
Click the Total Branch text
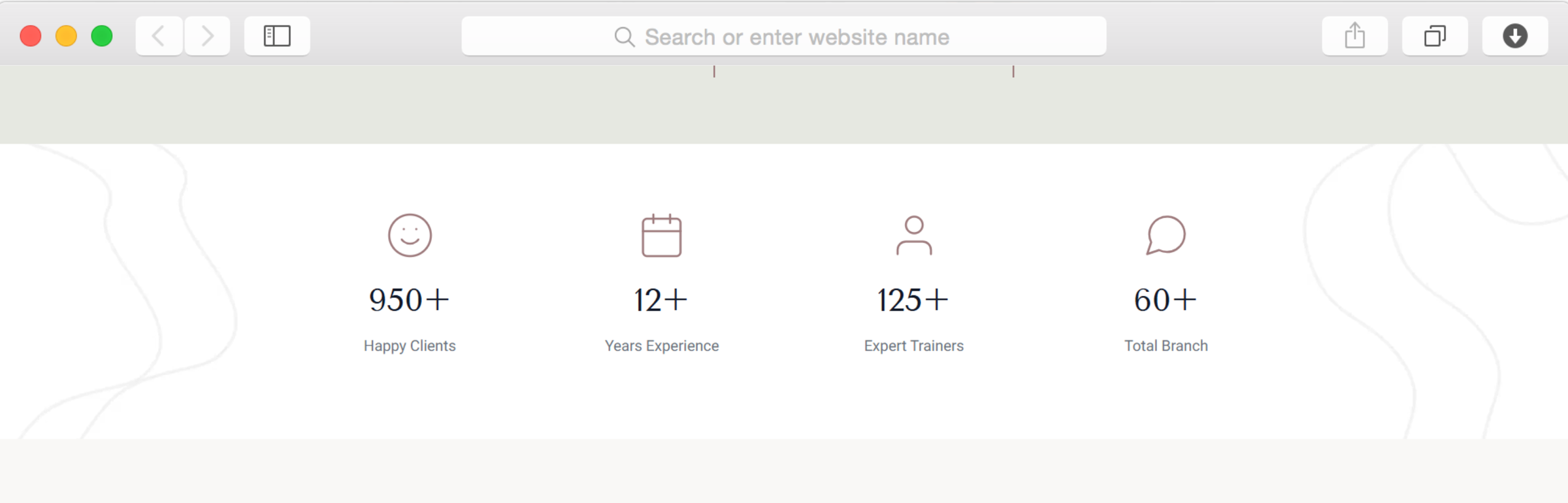tap(1166, 346)
